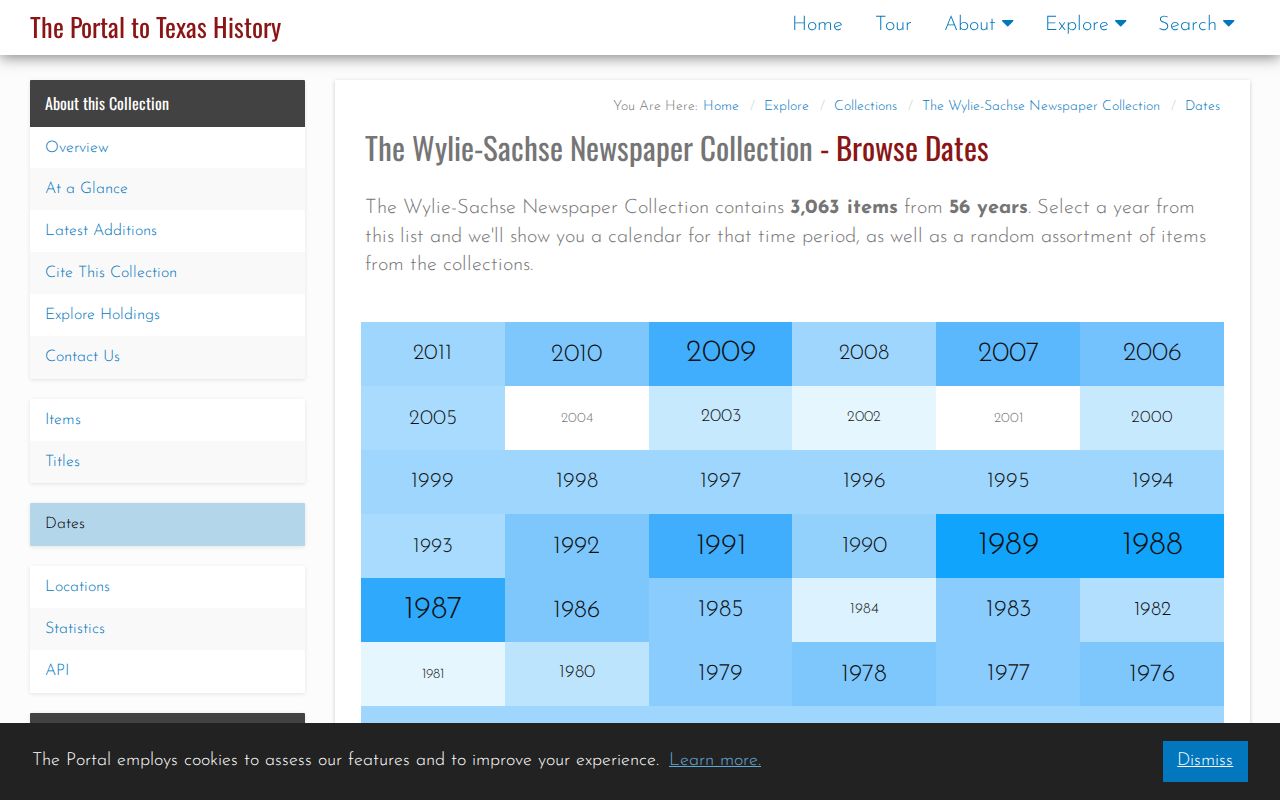Screen dimensions: 1280x800
Task: Select At a Glance sidebar link
Action: tap(167, 188)
